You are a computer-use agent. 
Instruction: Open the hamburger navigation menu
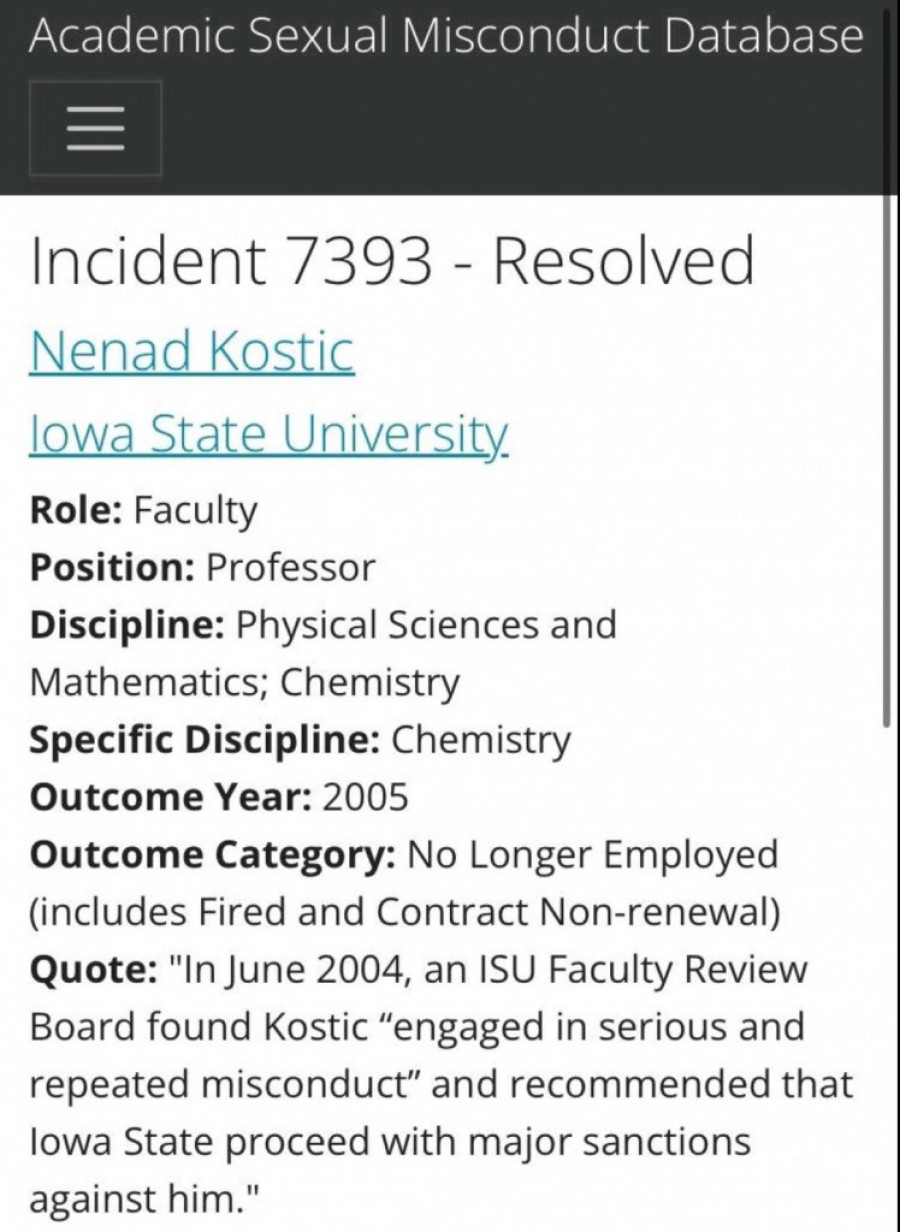[95, 128]
